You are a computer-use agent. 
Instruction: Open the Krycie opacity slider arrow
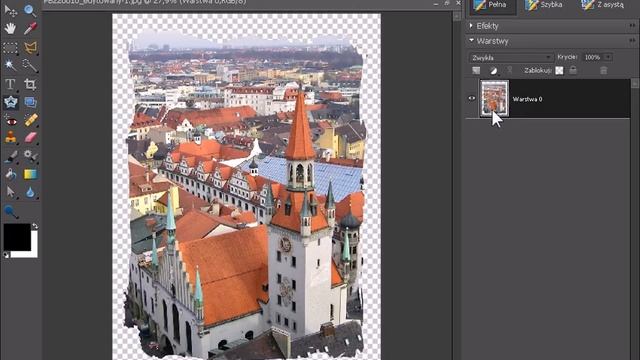(608, 58)
